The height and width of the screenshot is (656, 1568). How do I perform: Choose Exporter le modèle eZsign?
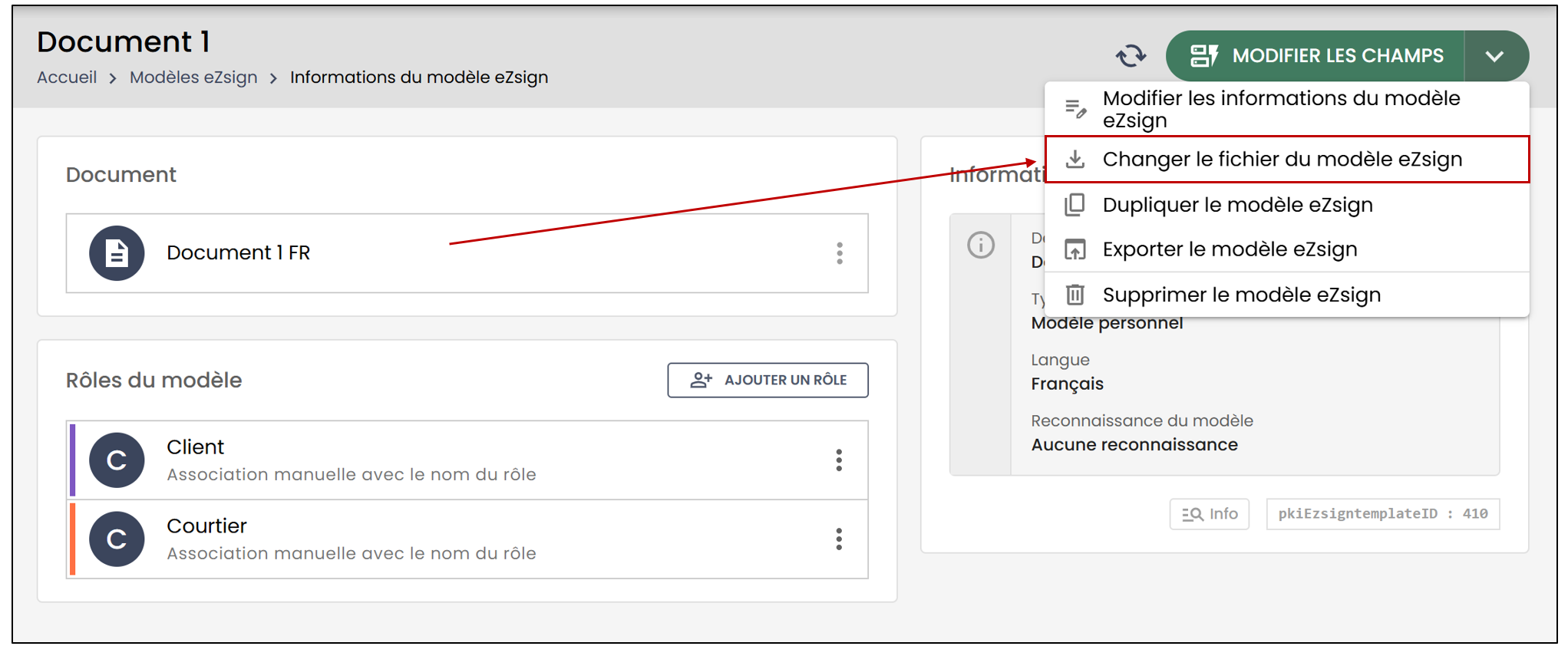[x=1287, y=249]
